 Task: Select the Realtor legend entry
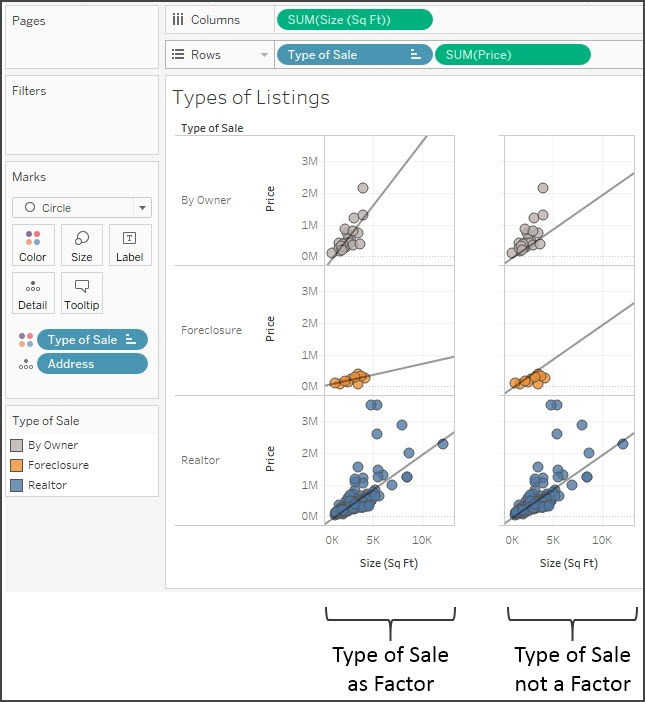tap(47, 485)
